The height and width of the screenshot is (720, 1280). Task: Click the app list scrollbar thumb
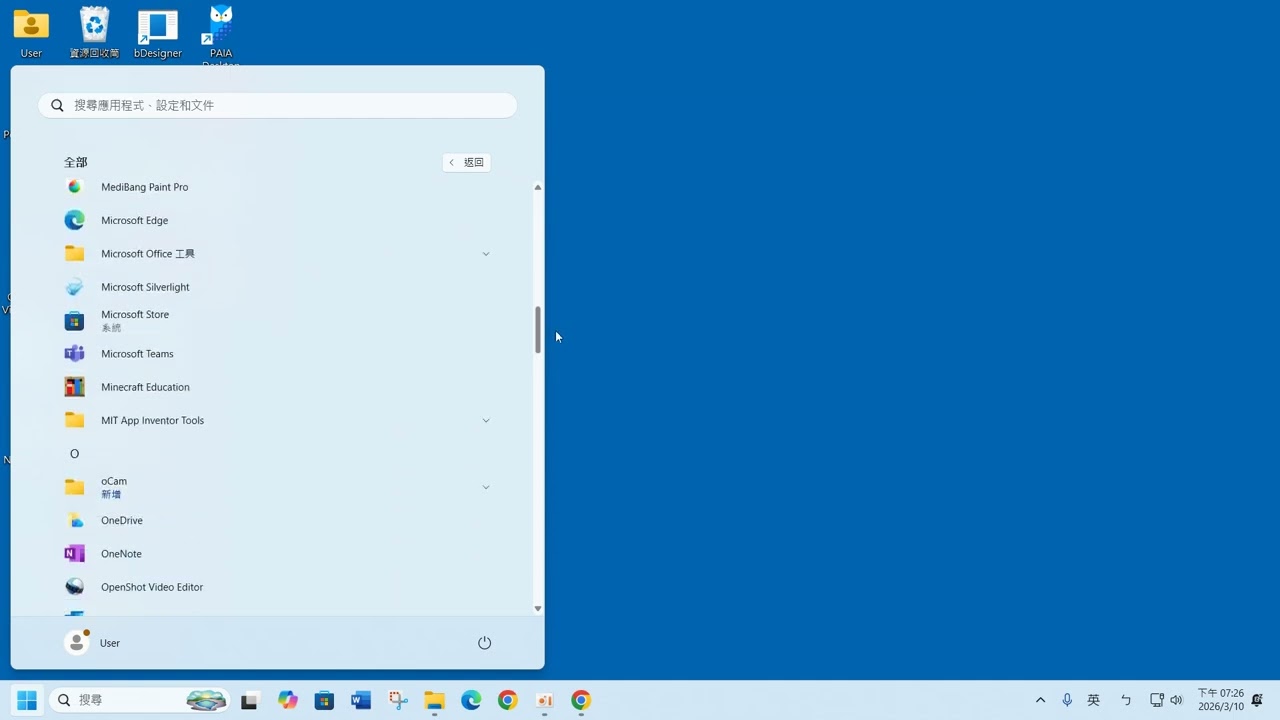[538, 329]
